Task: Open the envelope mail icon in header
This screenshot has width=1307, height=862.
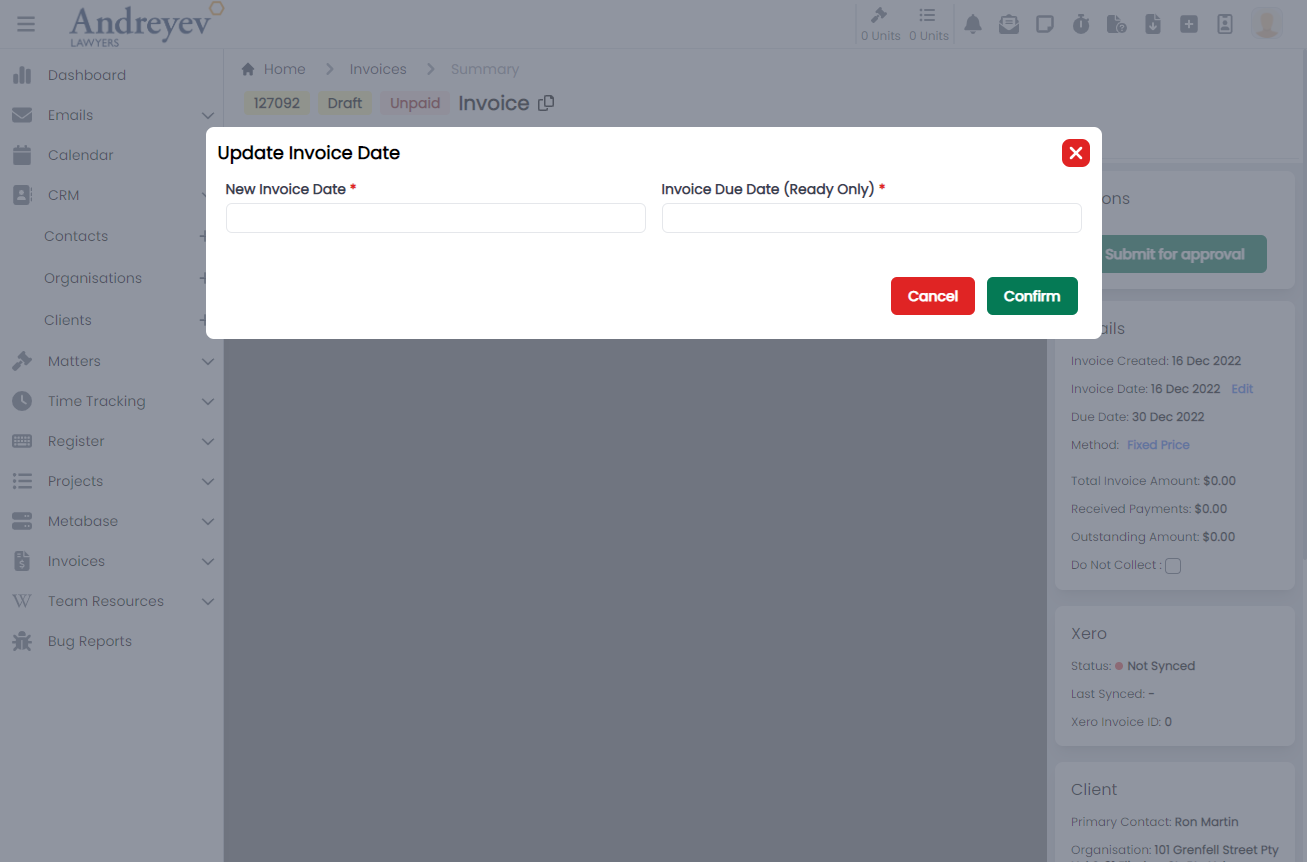Action: point(1008,24)
